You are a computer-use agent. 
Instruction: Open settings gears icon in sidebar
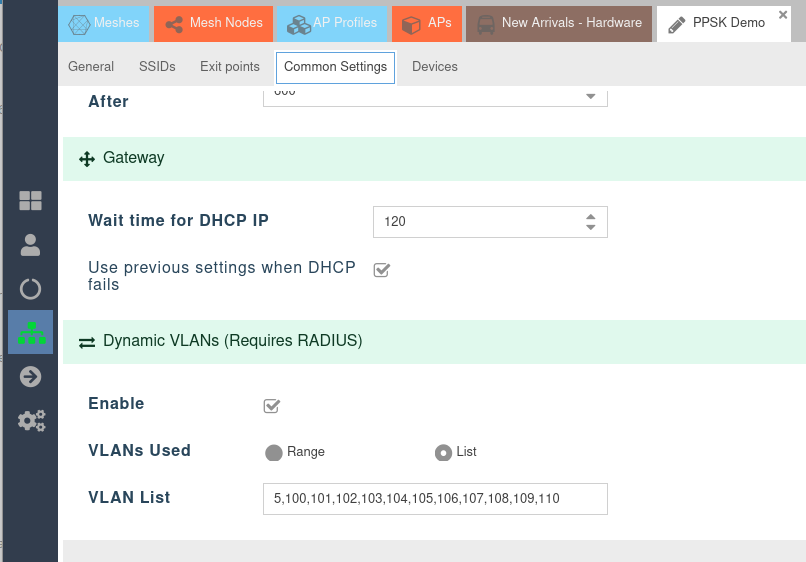click(x=31, y=420)
